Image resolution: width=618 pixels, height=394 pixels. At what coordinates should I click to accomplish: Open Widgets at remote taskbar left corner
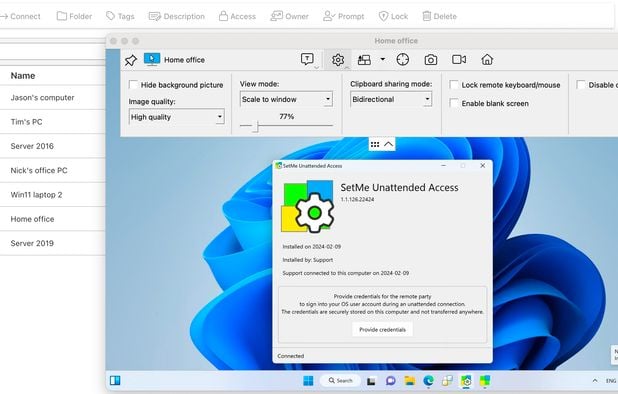point(115,381)
